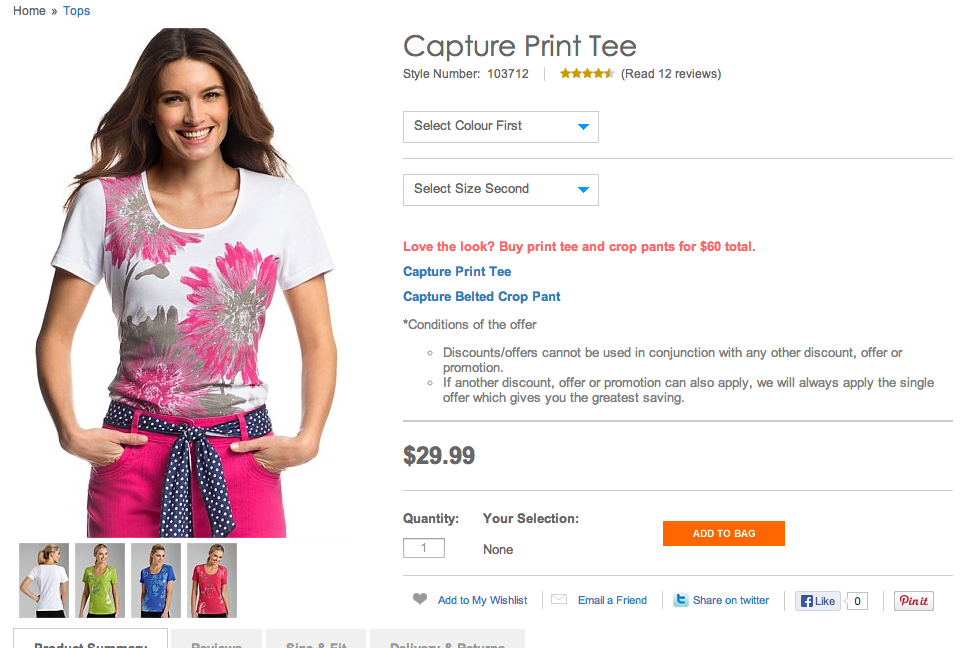Screen dimensions: 960x648
Task: Click the red Pin it icon
Action: tap(912, 600)
